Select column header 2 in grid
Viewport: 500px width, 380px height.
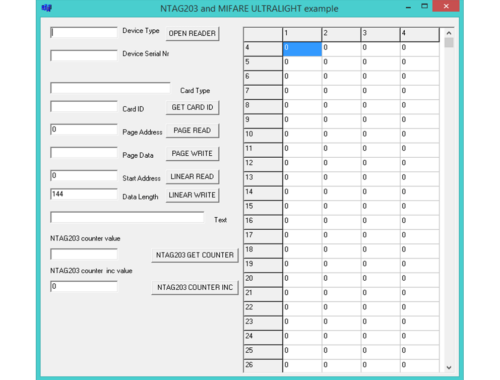pos(341,34)
